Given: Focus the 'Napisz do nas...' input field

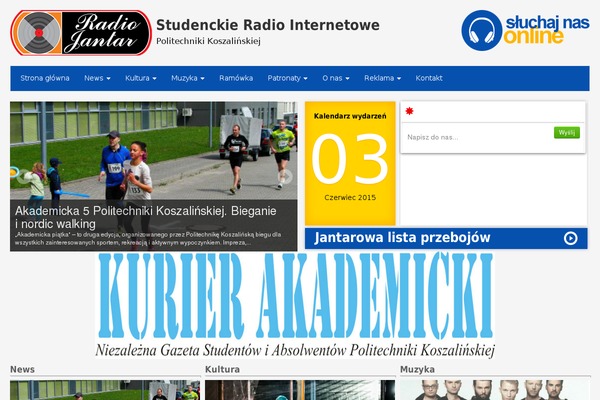Looking at the screenshot, I should (478, 137).
